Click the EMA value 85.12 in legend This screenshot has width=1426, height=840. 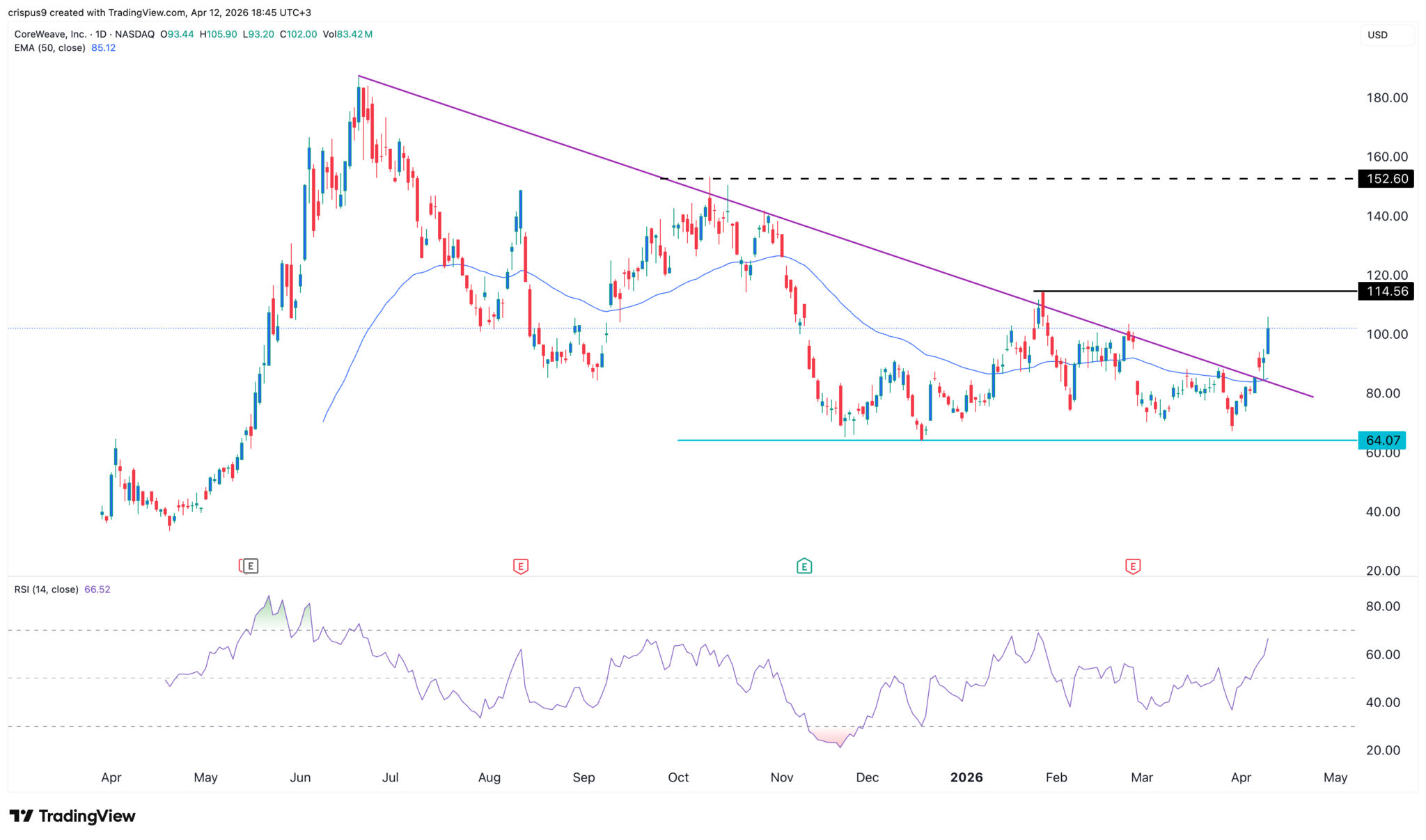coord(103,48)
